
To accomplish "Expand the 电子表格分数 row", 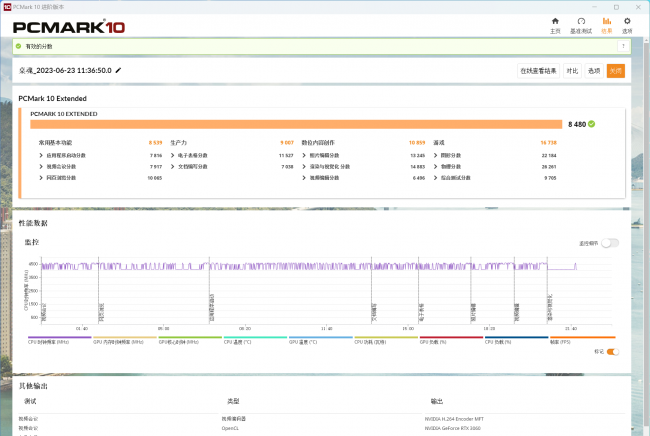I will 172,155.
